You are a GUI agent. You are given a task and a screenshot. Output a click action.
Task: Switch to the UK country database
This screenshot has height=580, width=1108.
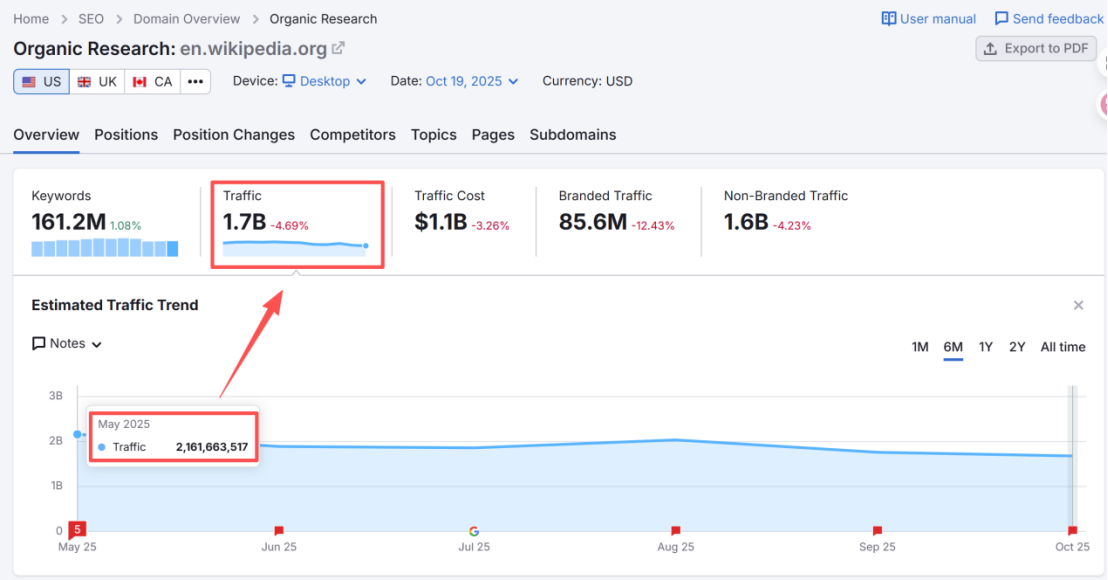click(97, 82)
